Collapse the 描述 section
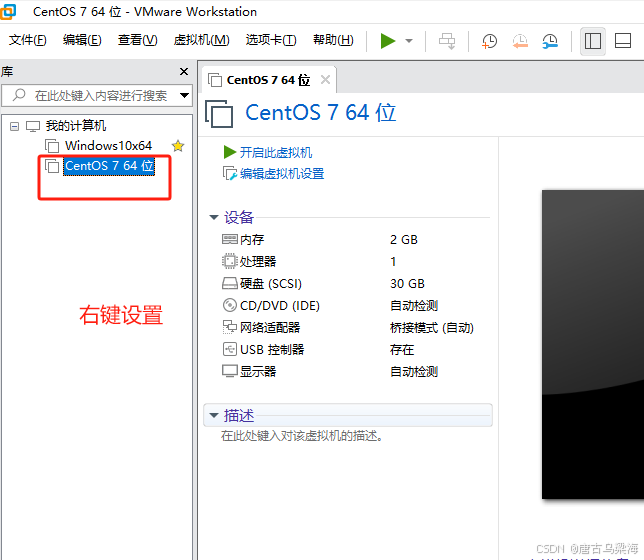 click(x=214, y=415)
